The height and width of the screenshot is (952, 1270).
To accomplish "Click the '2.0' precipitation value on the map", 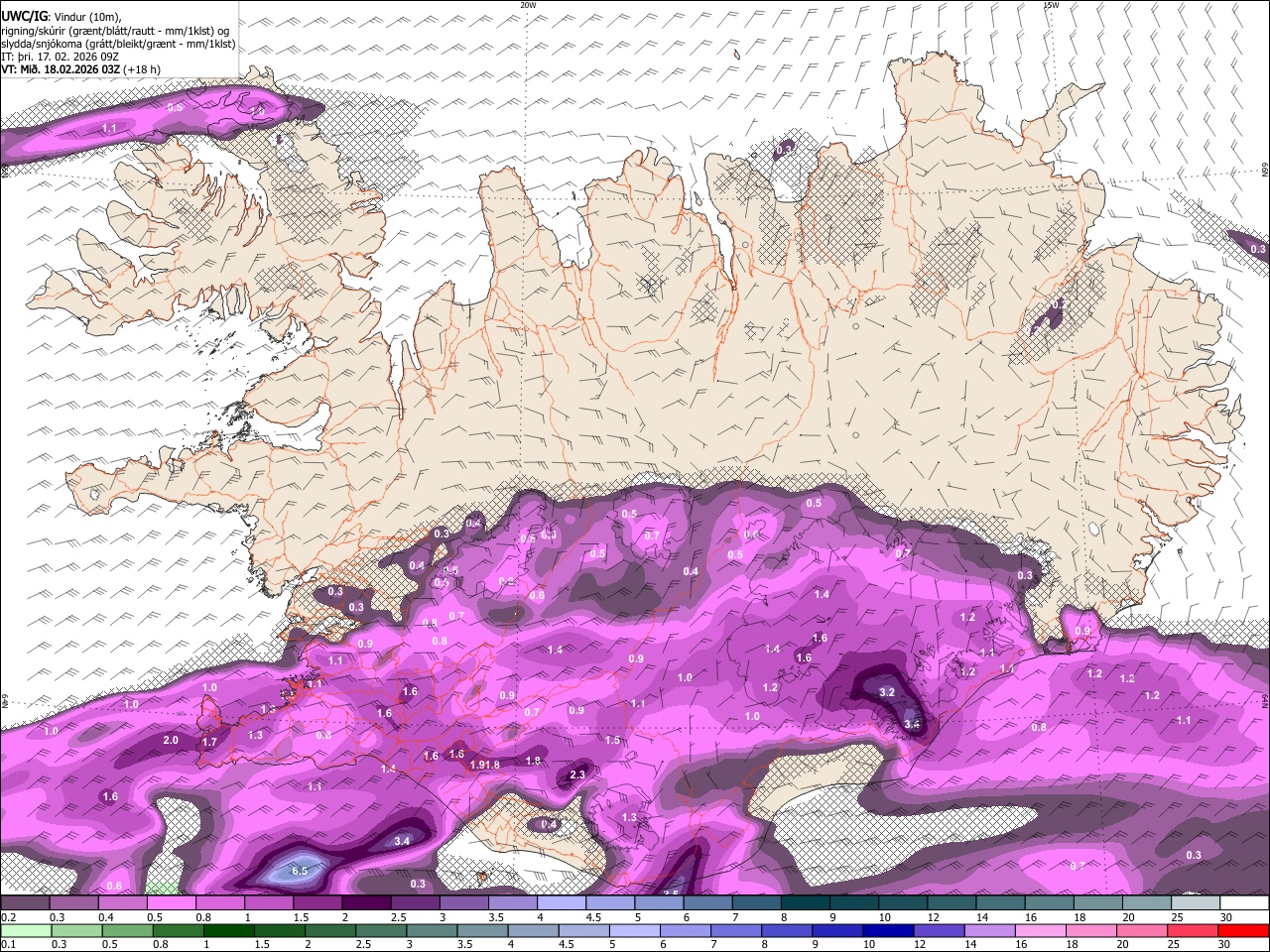I will pyautogui.click(x=171, y=740).
